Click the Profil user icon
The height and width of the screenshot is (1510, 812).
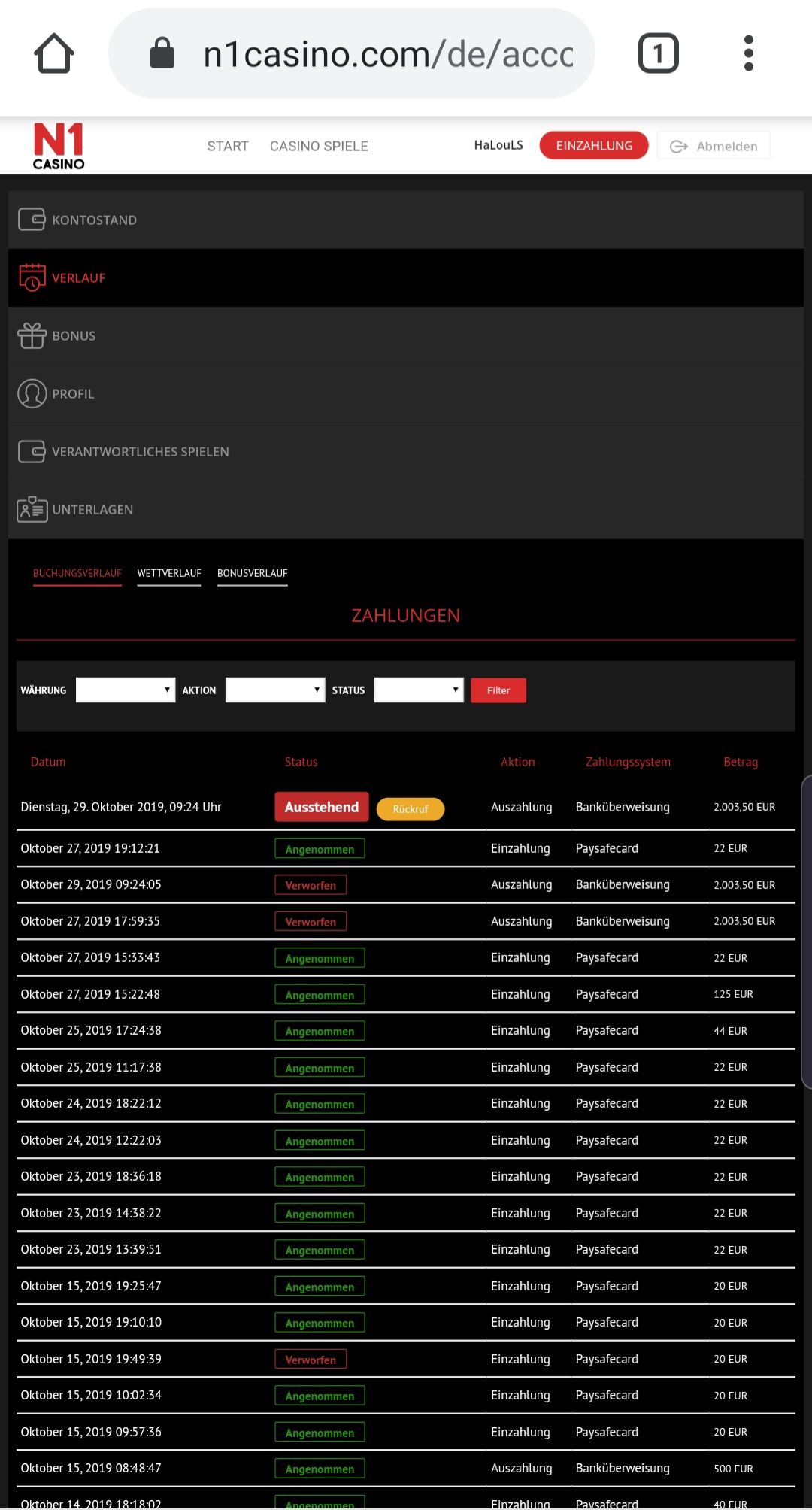32,393
